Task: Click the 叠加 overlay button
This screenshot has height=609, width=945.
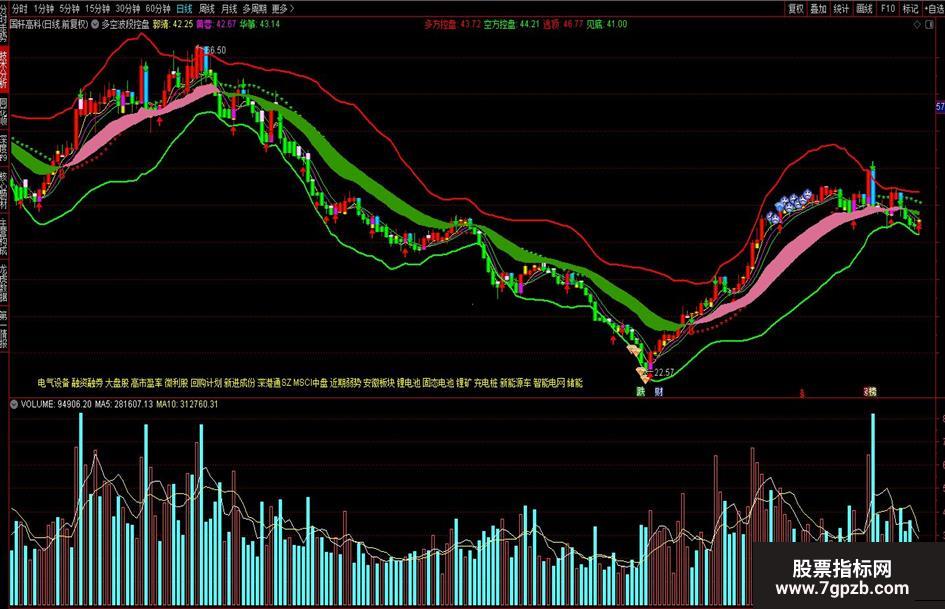Action: coord(818,8)
